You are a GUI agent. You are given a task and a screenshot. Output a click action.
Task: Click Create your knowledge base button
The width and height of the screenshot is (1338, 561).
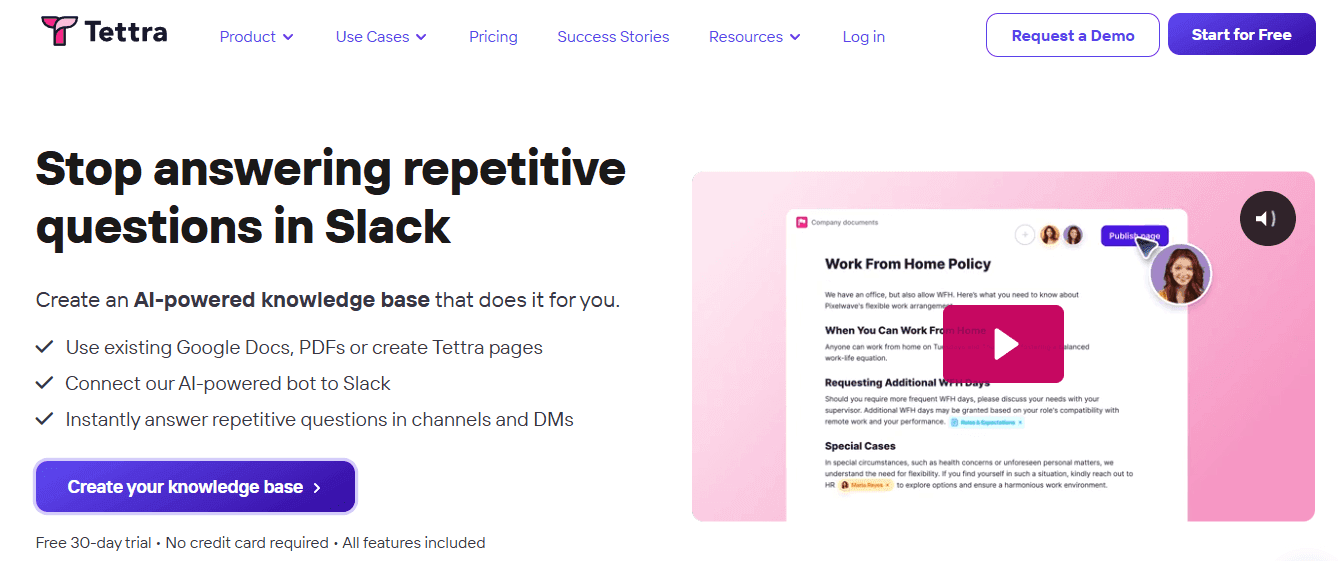pos(195,487)
